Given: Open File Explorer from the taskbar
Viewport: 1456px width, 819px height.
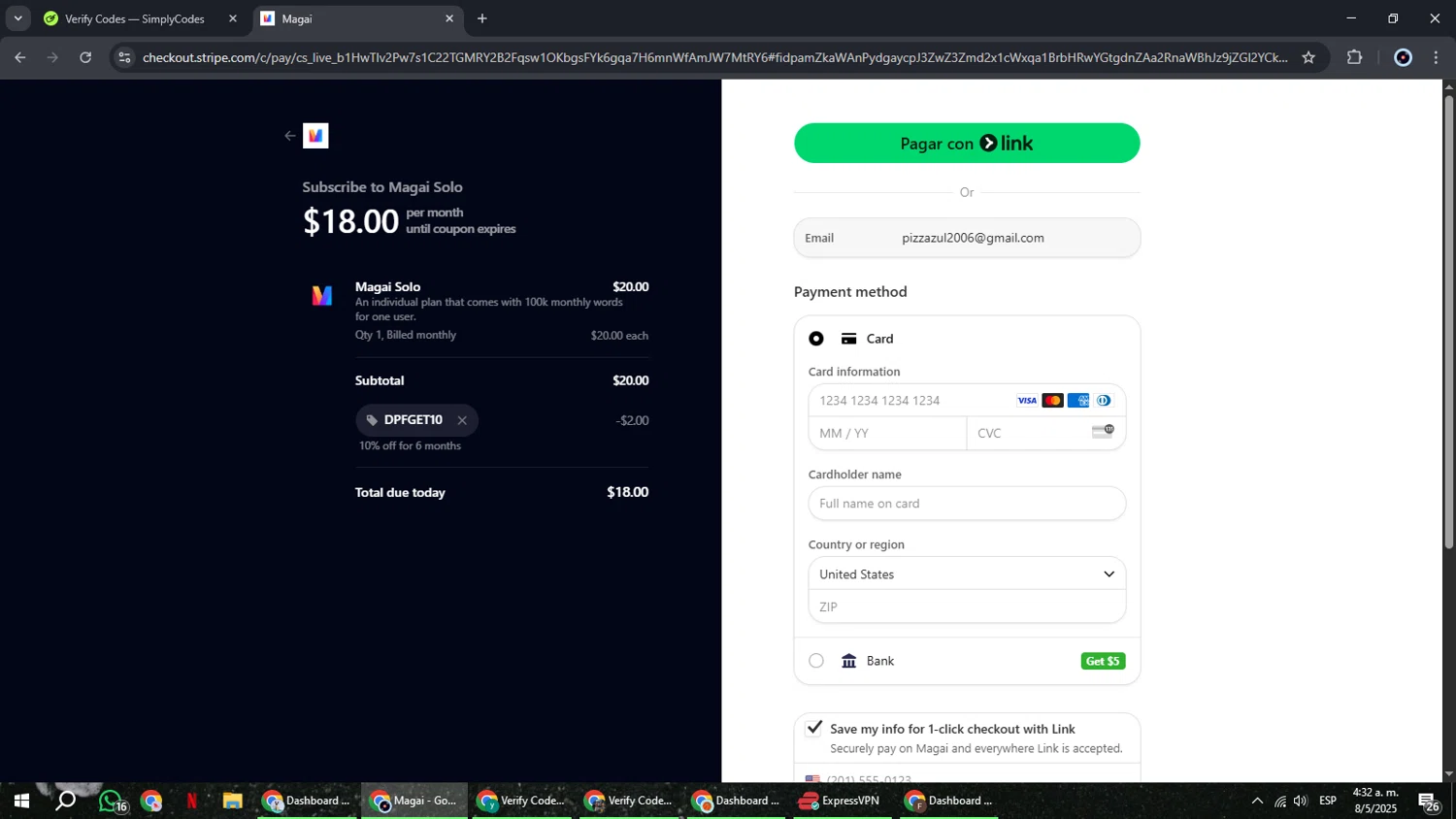Looking at the screenshot, I should pyautogui.click(x=232, y=801).
